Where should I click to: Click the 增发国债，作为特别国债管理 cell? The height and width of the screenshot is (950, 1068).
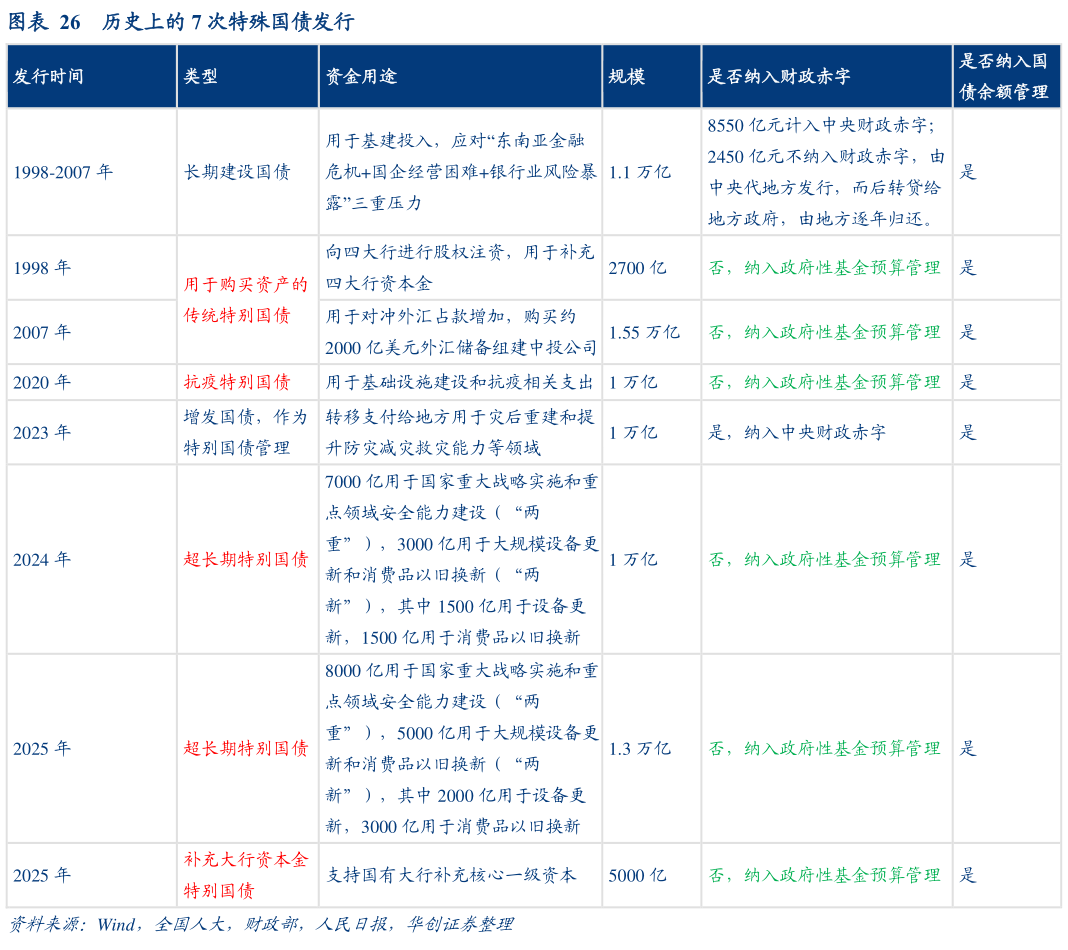245,432
